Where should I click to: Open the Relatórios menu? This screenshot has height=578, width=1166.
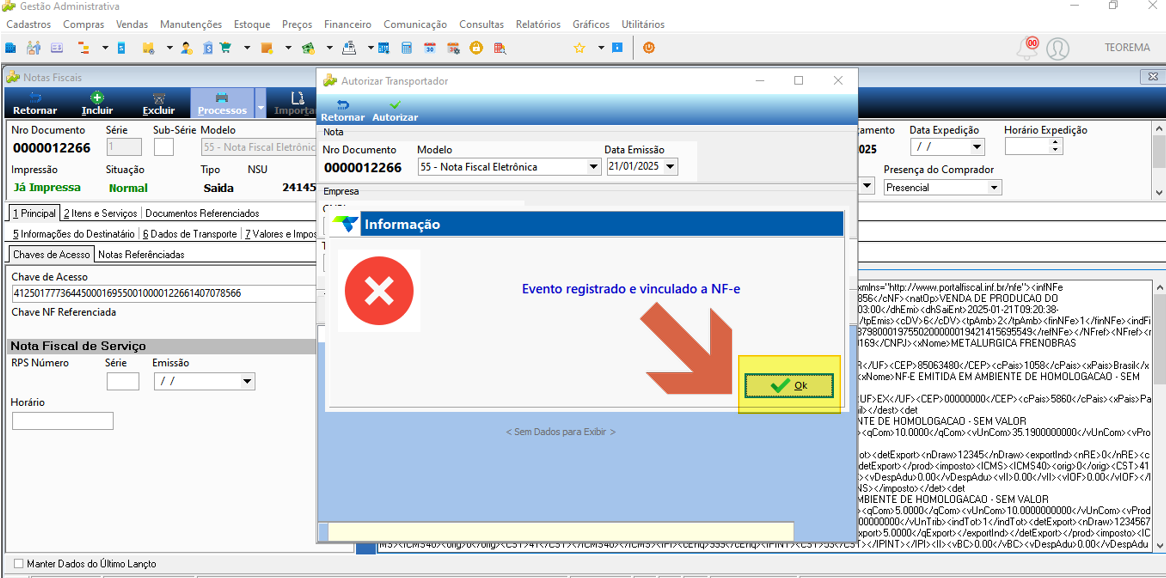click(538, 25)
